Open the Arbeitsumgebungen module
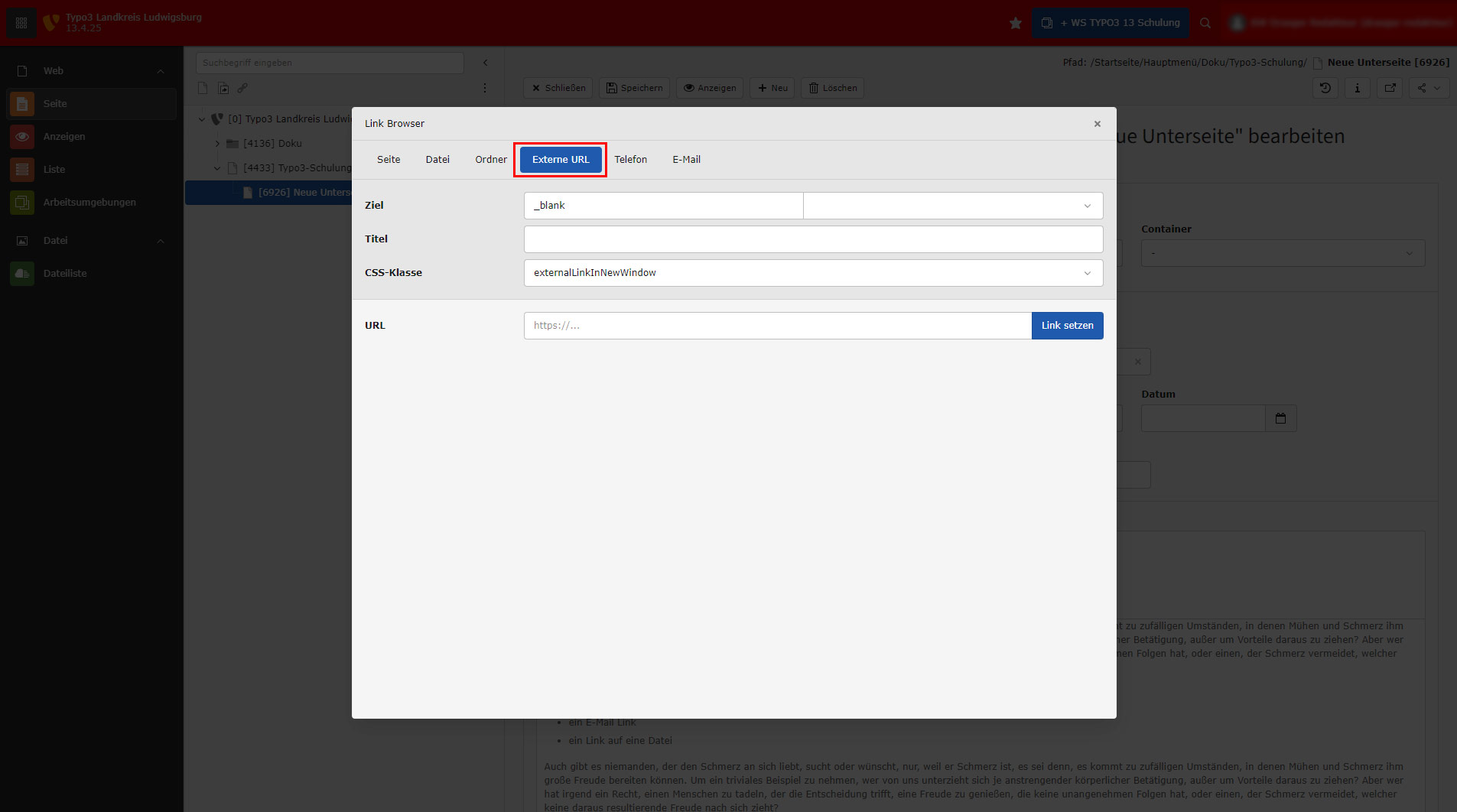 click(x=89, y=203)
